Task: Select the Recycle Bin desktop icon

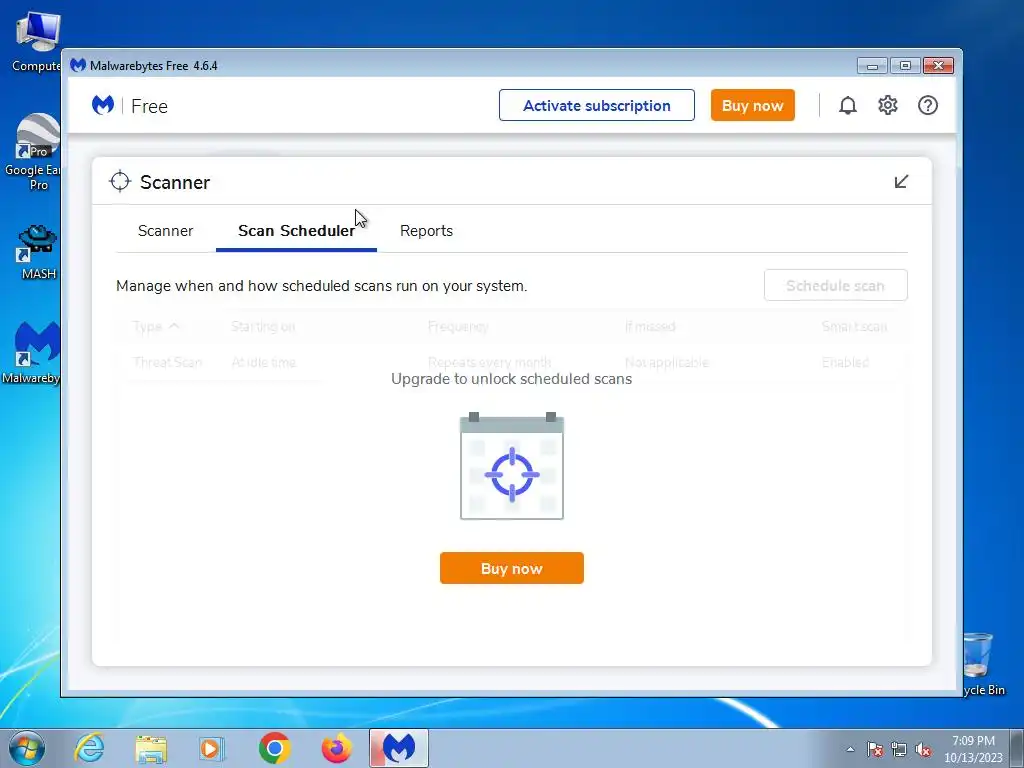Action: click(984, 664)
